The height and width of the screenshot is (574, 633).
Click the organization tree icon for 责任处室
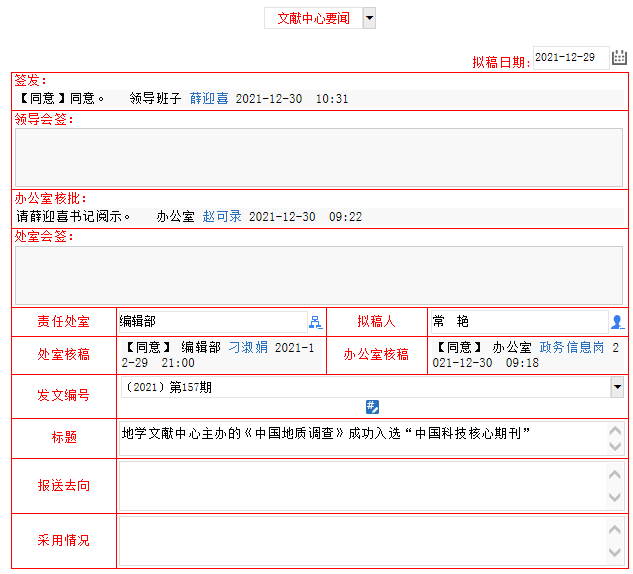316,322
